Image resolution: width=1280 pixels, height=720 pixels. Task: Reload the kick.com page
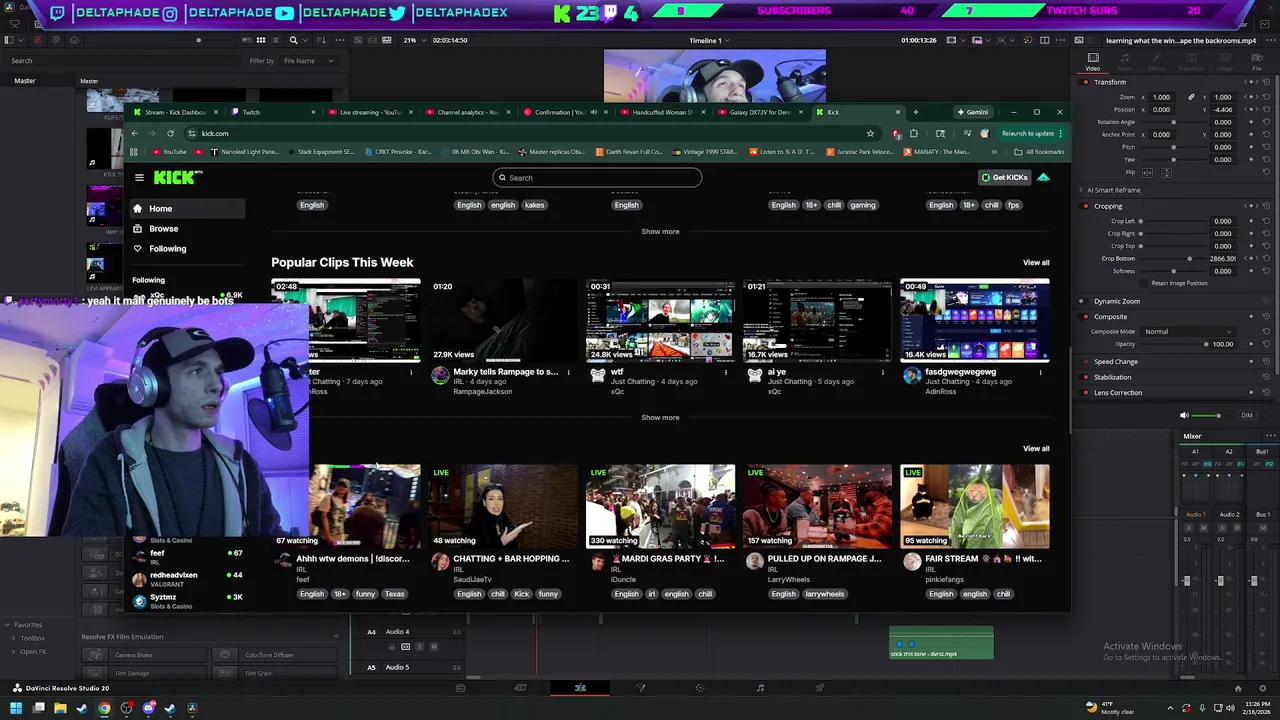tap(171, 133)
